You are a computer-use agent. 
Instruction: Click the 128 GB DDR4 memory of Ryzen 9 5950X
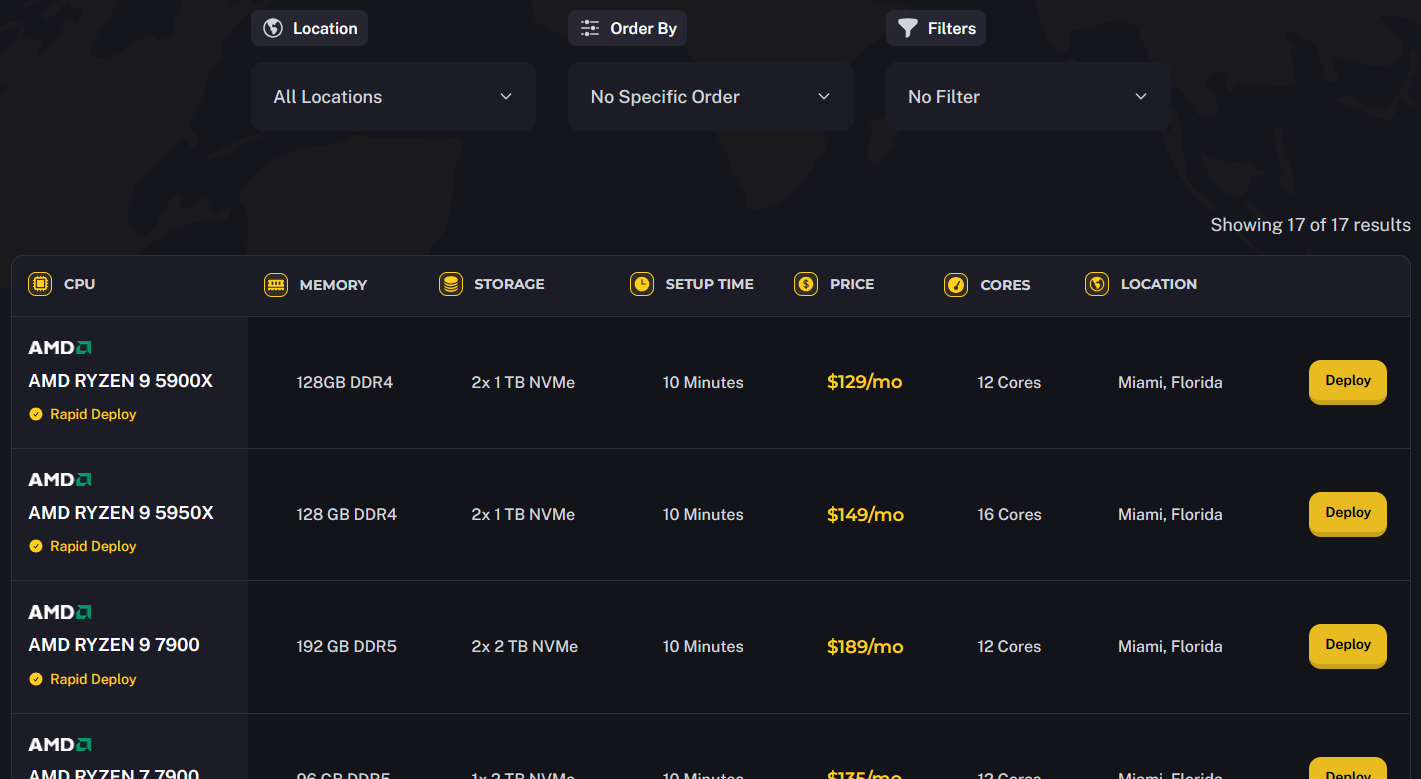(x=347, y=514)
